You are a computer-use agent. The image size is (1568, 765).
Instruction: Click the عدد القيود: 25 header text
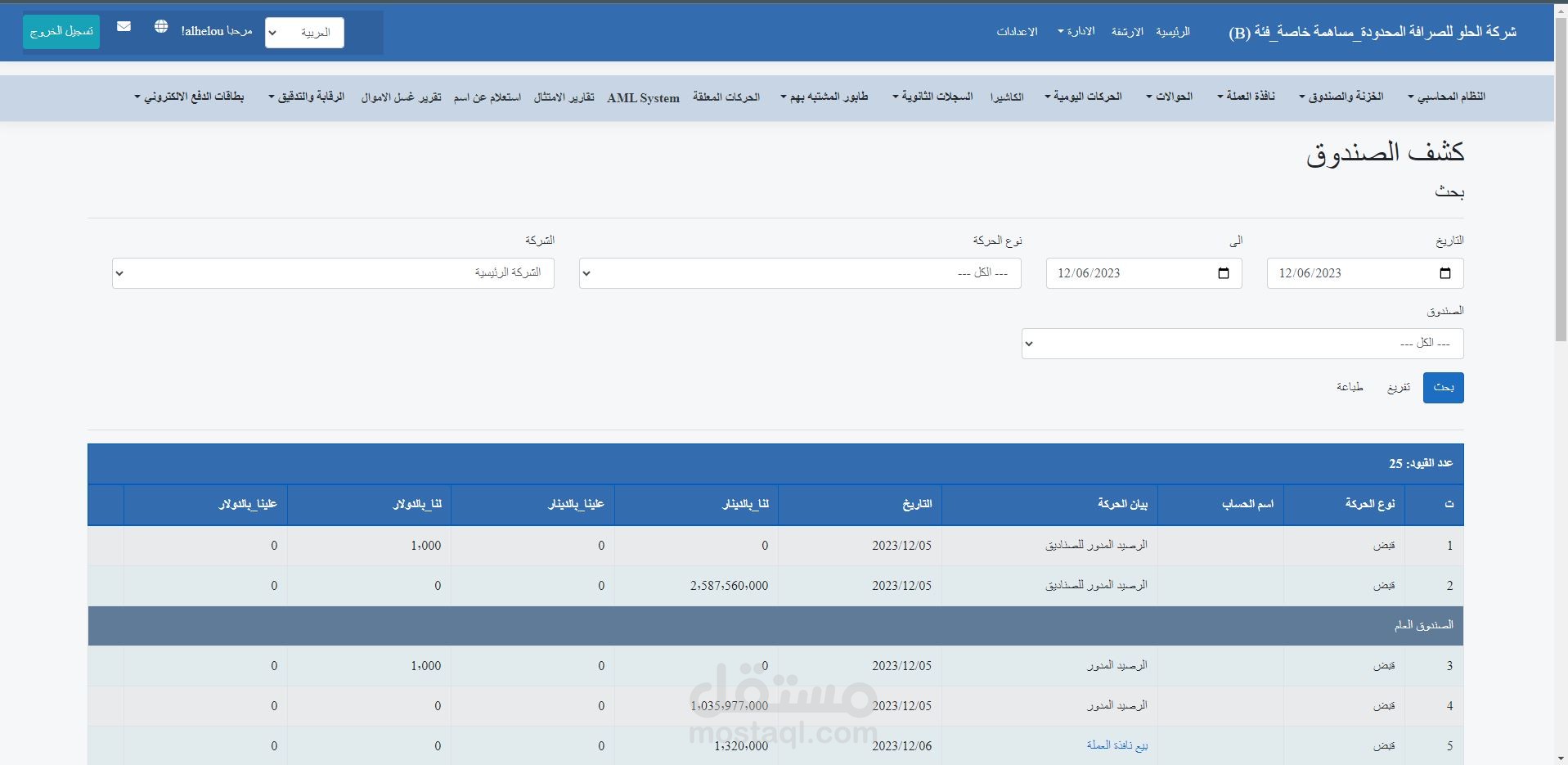click(1421, 464)
